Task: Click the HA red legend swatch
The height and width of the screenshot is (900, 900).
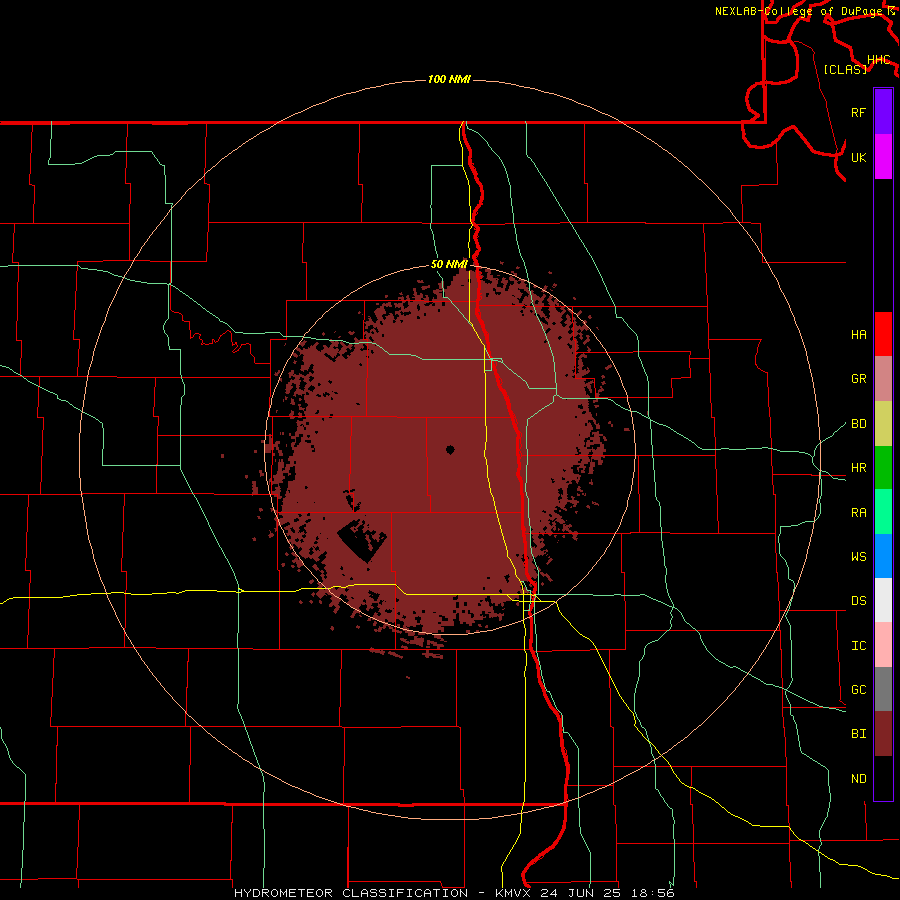Action: pos(883,334)
